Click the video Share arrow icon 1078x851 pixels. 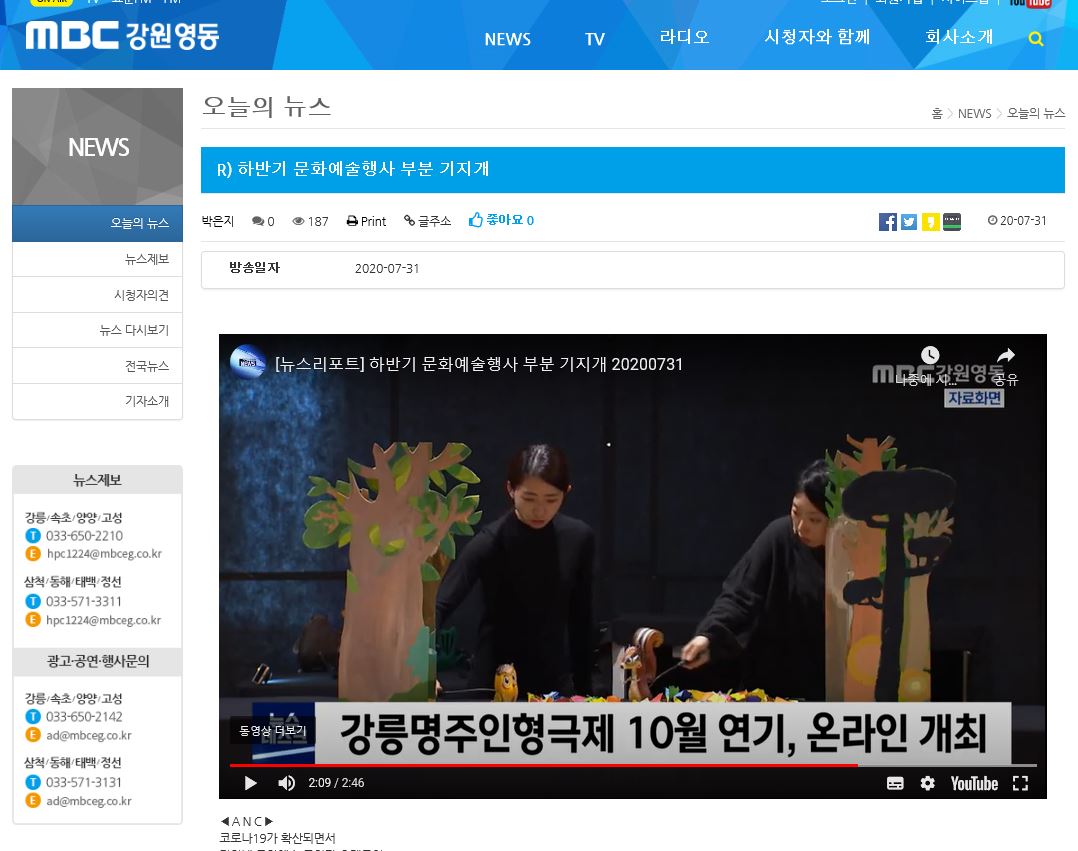(1006, 355)
